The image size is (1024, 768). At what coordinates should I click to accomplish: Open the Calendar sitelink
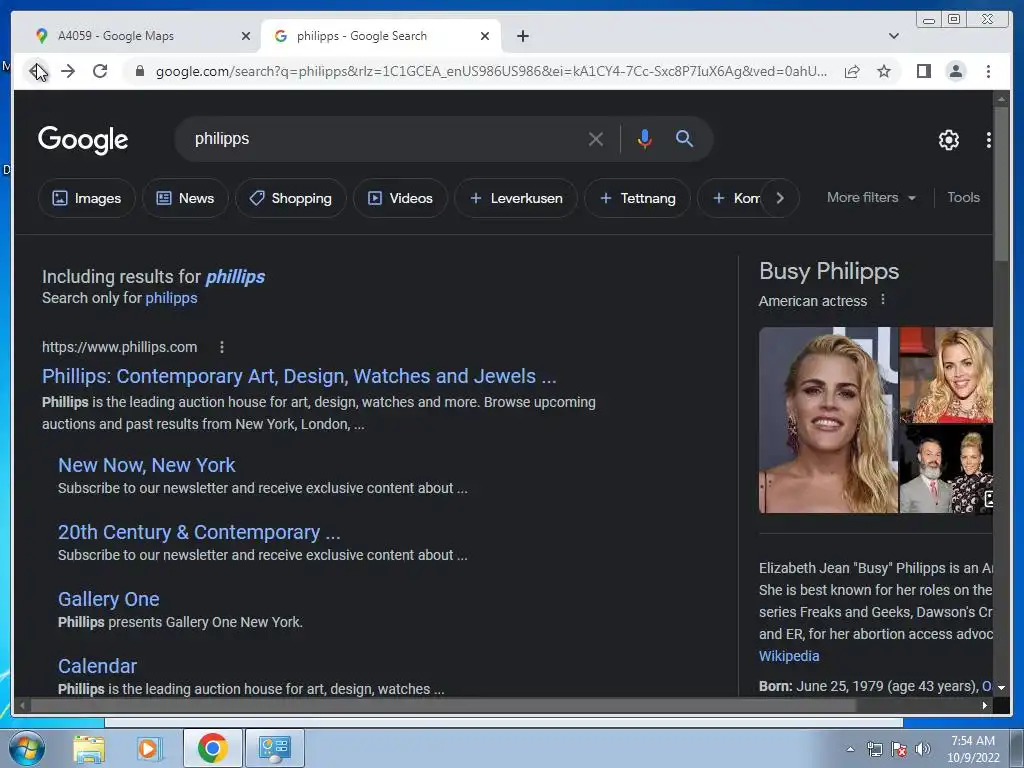click(x=97, y=666)
